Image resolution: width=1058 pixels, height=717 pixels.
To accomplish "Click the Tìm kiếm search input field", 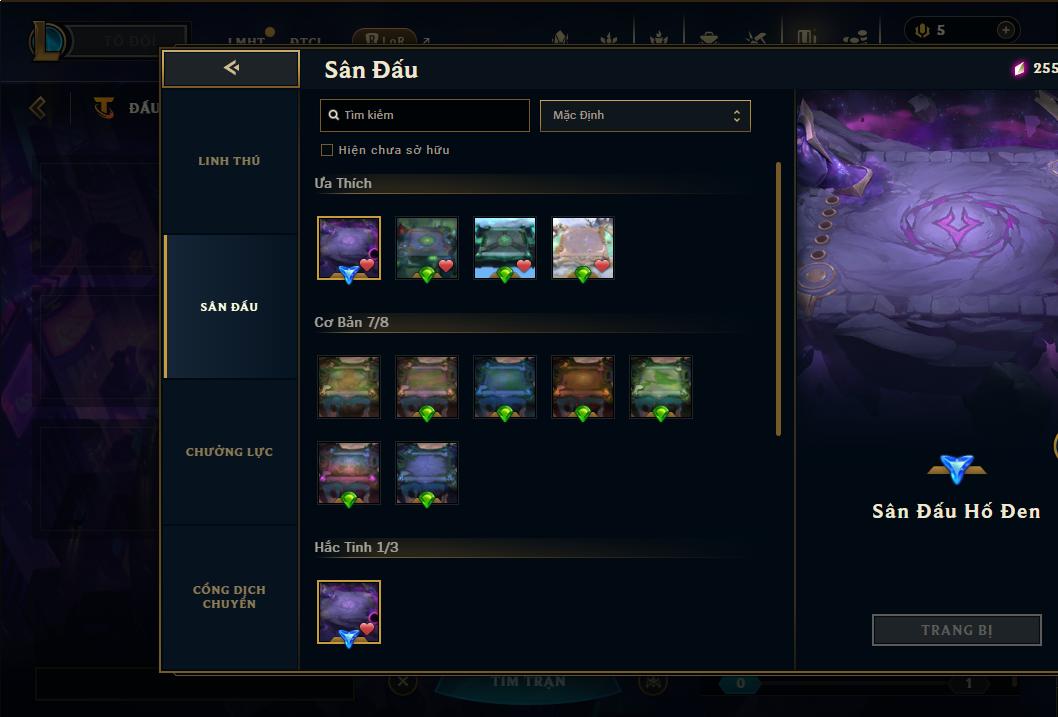I will (425, 115).
